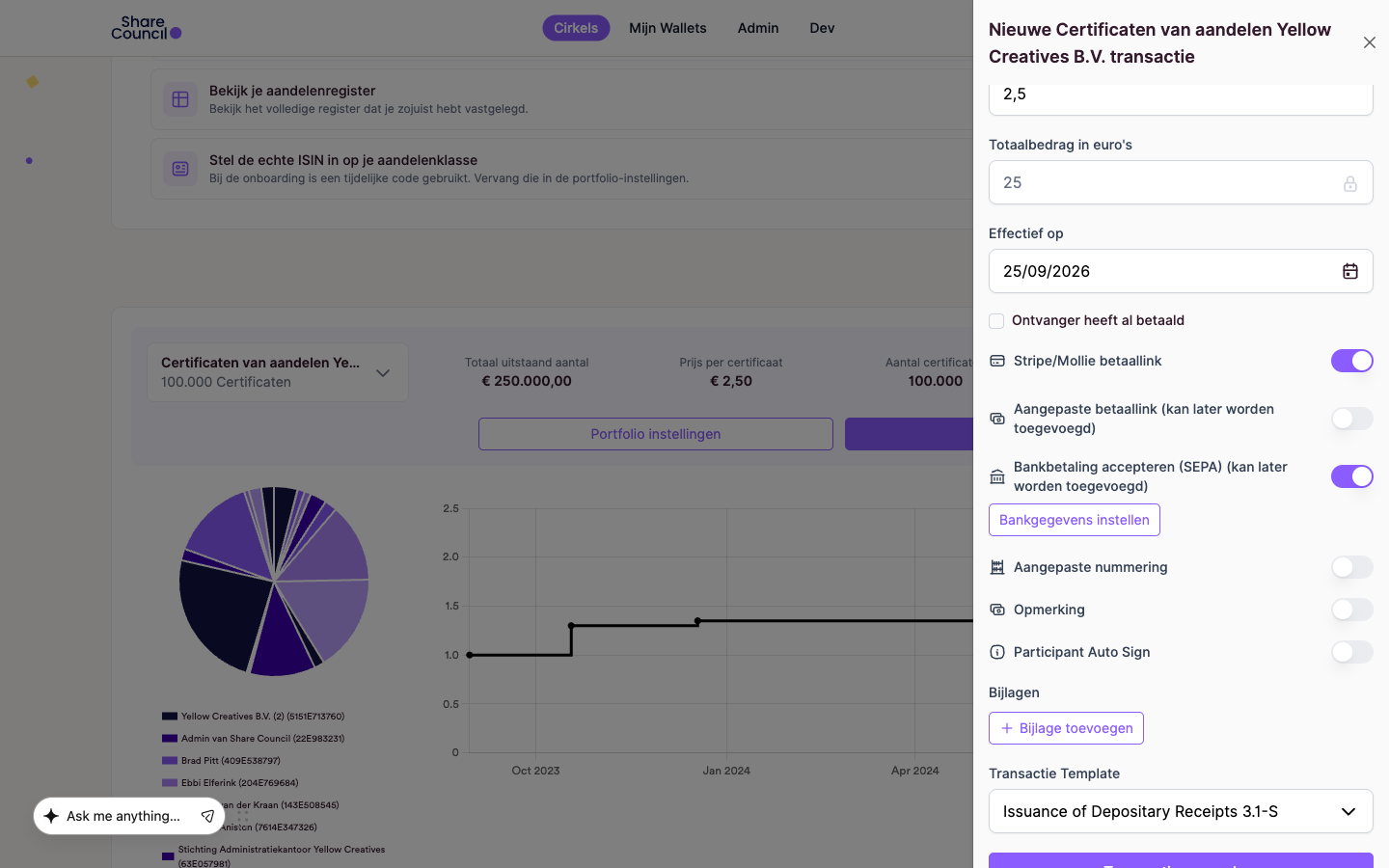The width and height of the screenshot is (1389, 868).
Task: Open the Cirkels tab
Action: (x=576, y=28)
